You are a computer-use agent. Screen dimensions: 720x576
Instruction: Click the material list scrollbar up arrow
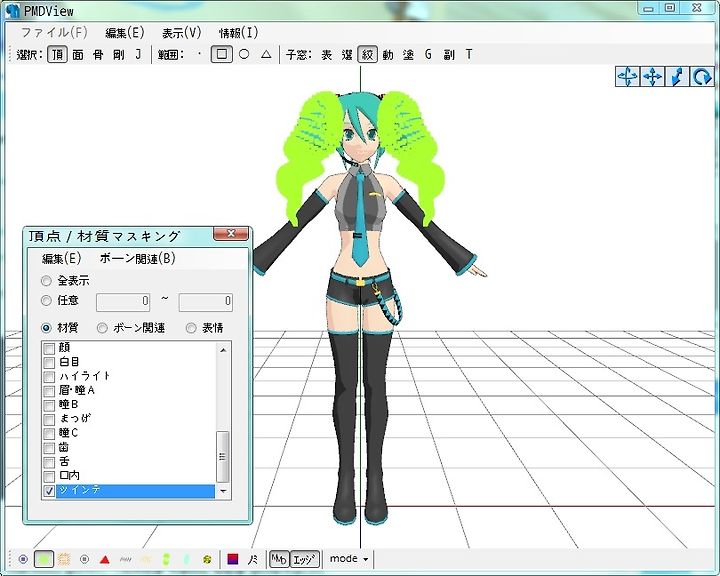click(223, 350)
